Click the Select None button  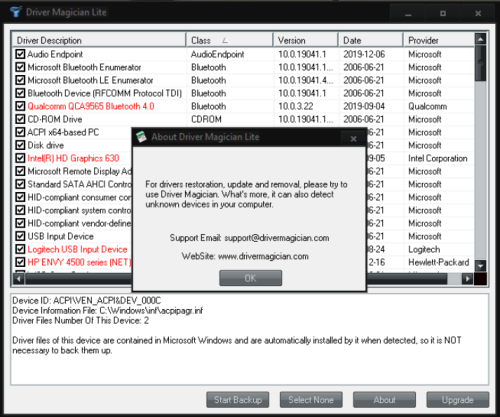pyautogui.click(x=311, y=400)
